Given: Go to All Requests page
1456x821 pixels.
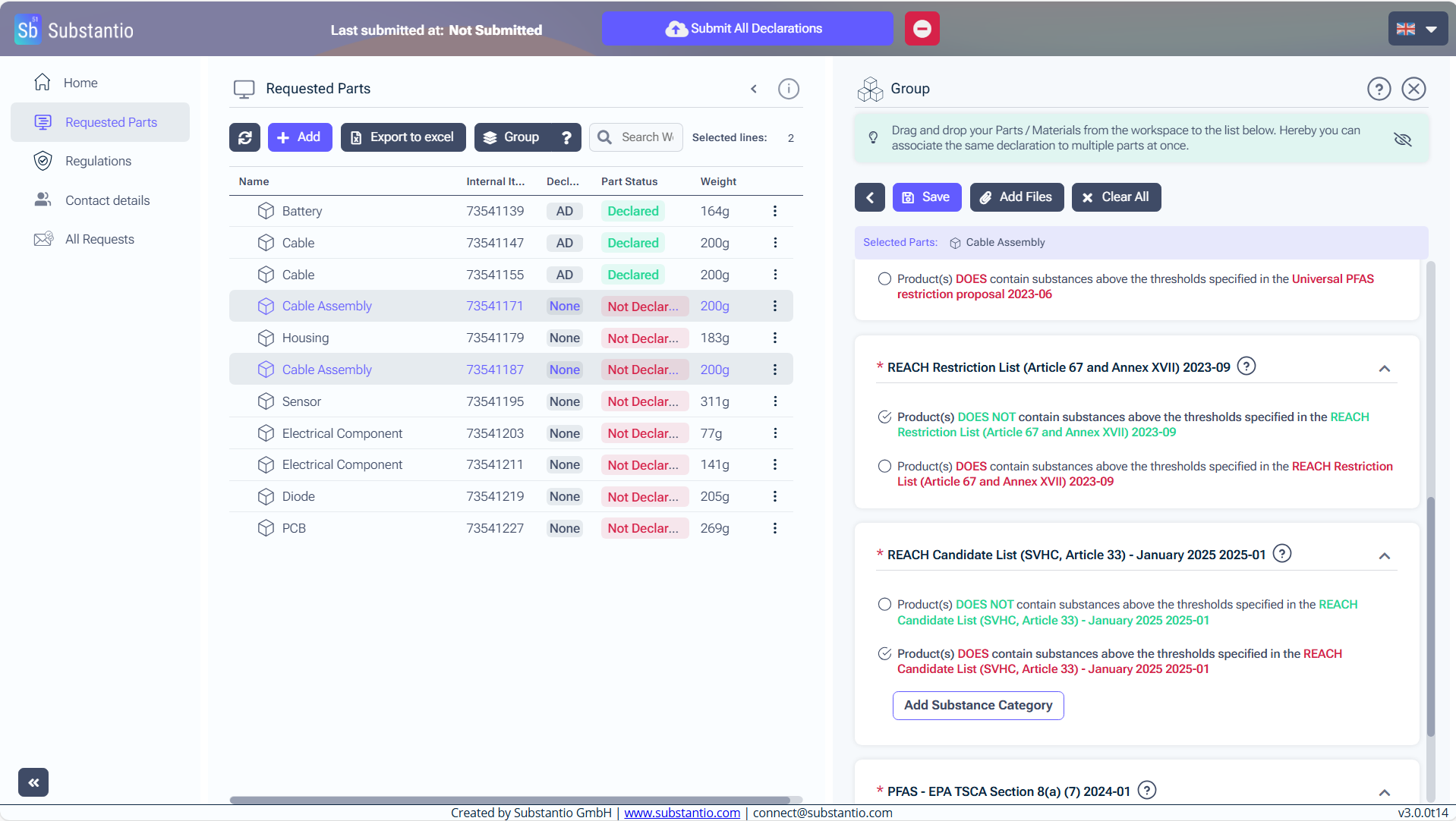Looking at the screenshot, I should (x=99, y=239).
